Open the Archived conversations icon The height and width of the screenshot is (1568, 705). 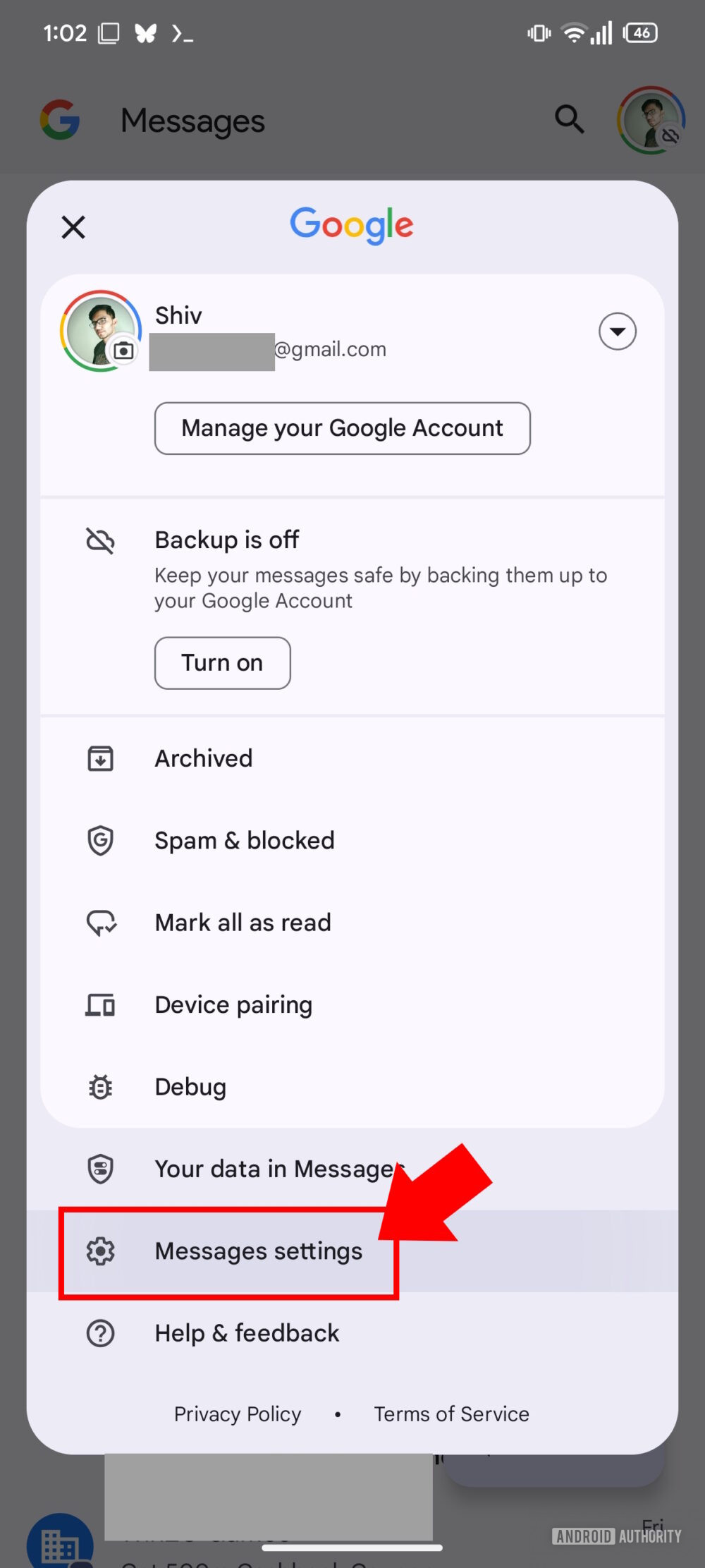tap(100, 758)
